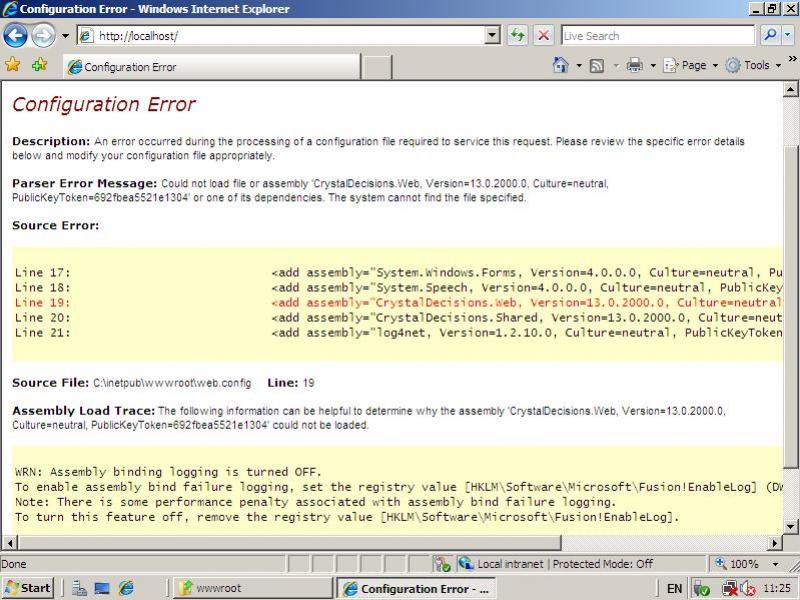Print the page with printer icon
Image resolution: width=800 pixels, height=600 pixels.
[x=635, y=65]
